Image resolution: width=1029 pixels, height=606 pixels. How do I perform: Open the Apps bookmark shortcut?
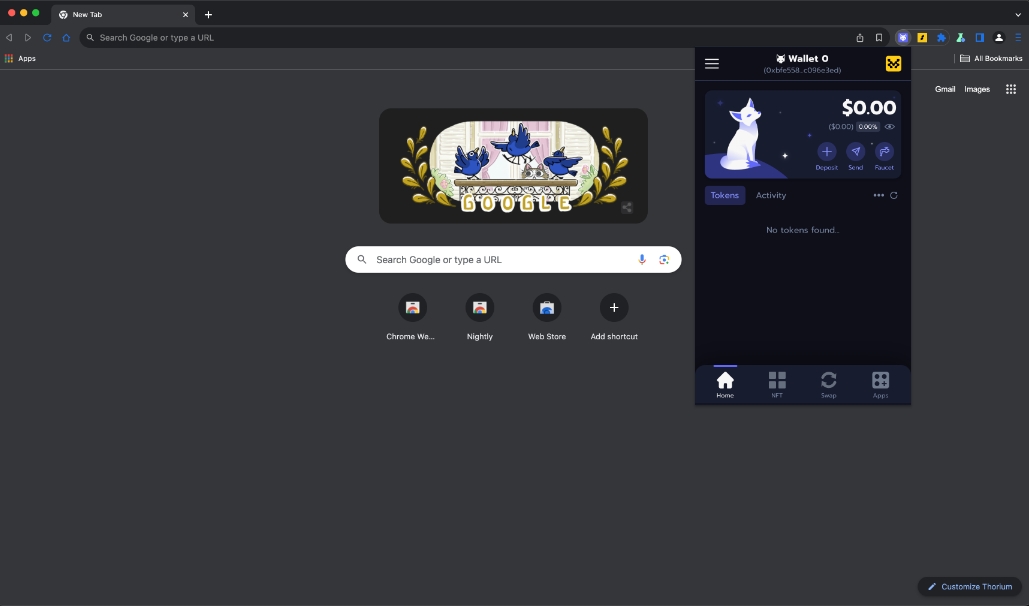(20, 58)
